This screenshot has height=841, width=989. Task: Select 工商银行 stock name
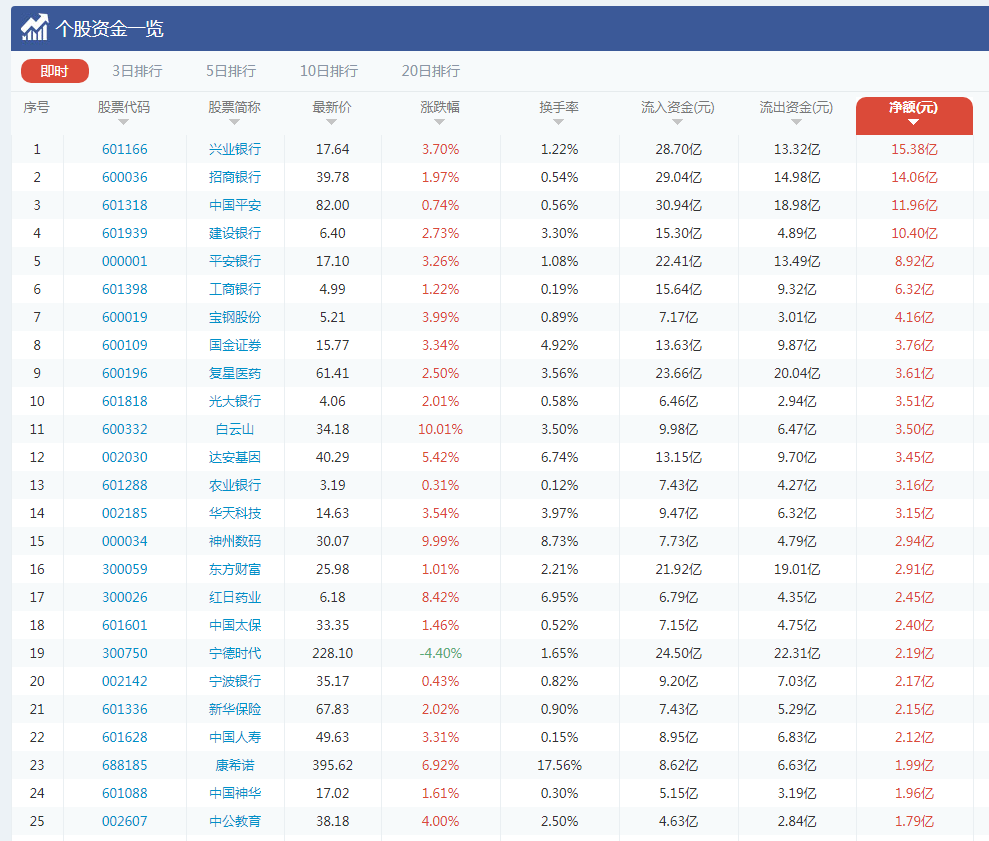(x=235, y=289)
